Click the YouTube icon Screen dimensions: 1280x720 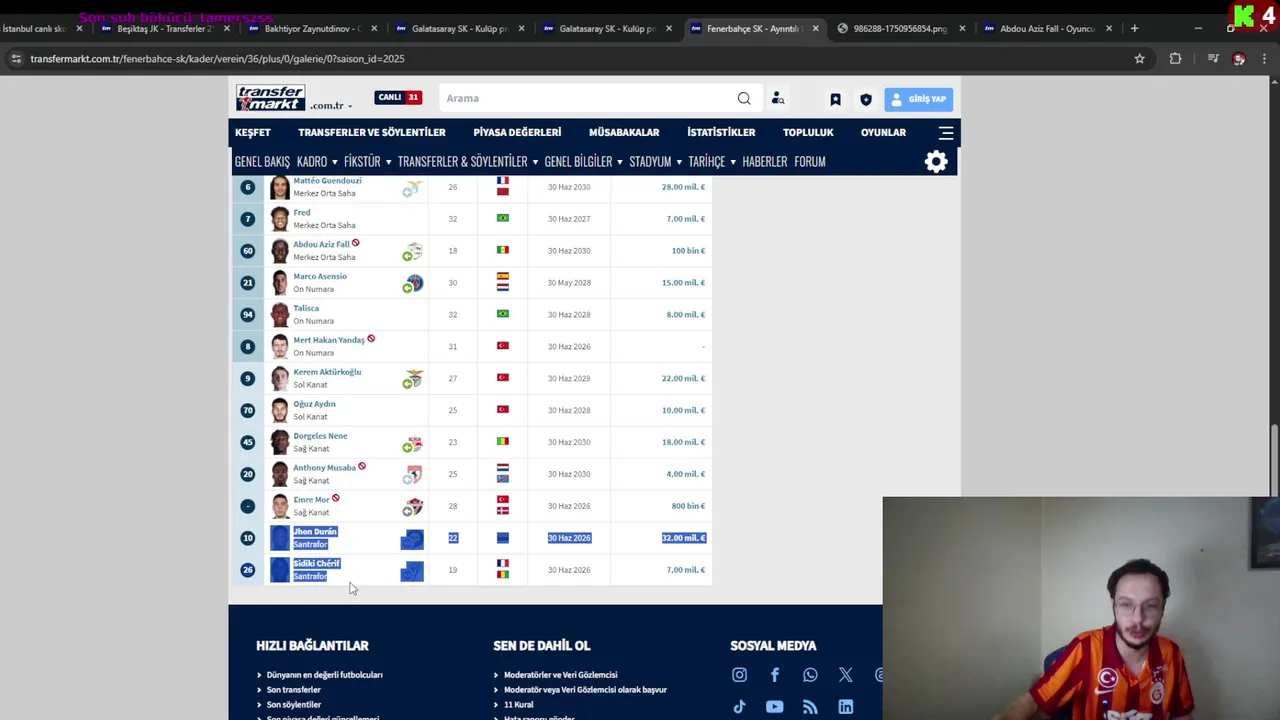774,707
